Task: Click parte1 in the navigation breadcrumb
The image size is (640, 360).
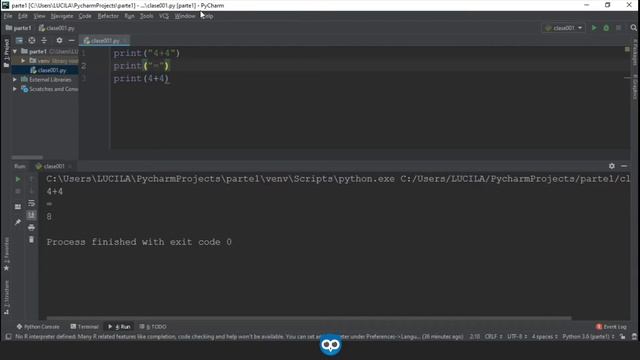Action: pos(18,28)
